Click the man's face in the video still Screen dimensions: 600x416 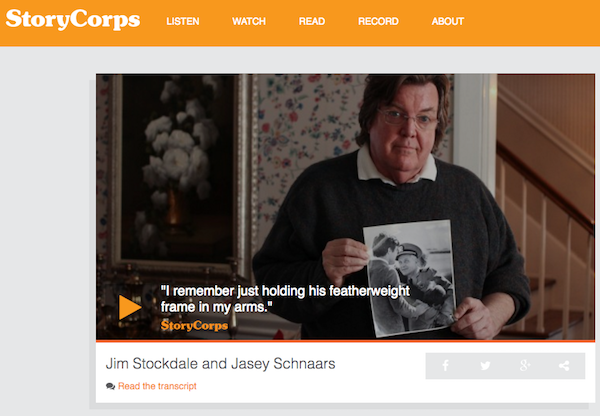[406, 128]
